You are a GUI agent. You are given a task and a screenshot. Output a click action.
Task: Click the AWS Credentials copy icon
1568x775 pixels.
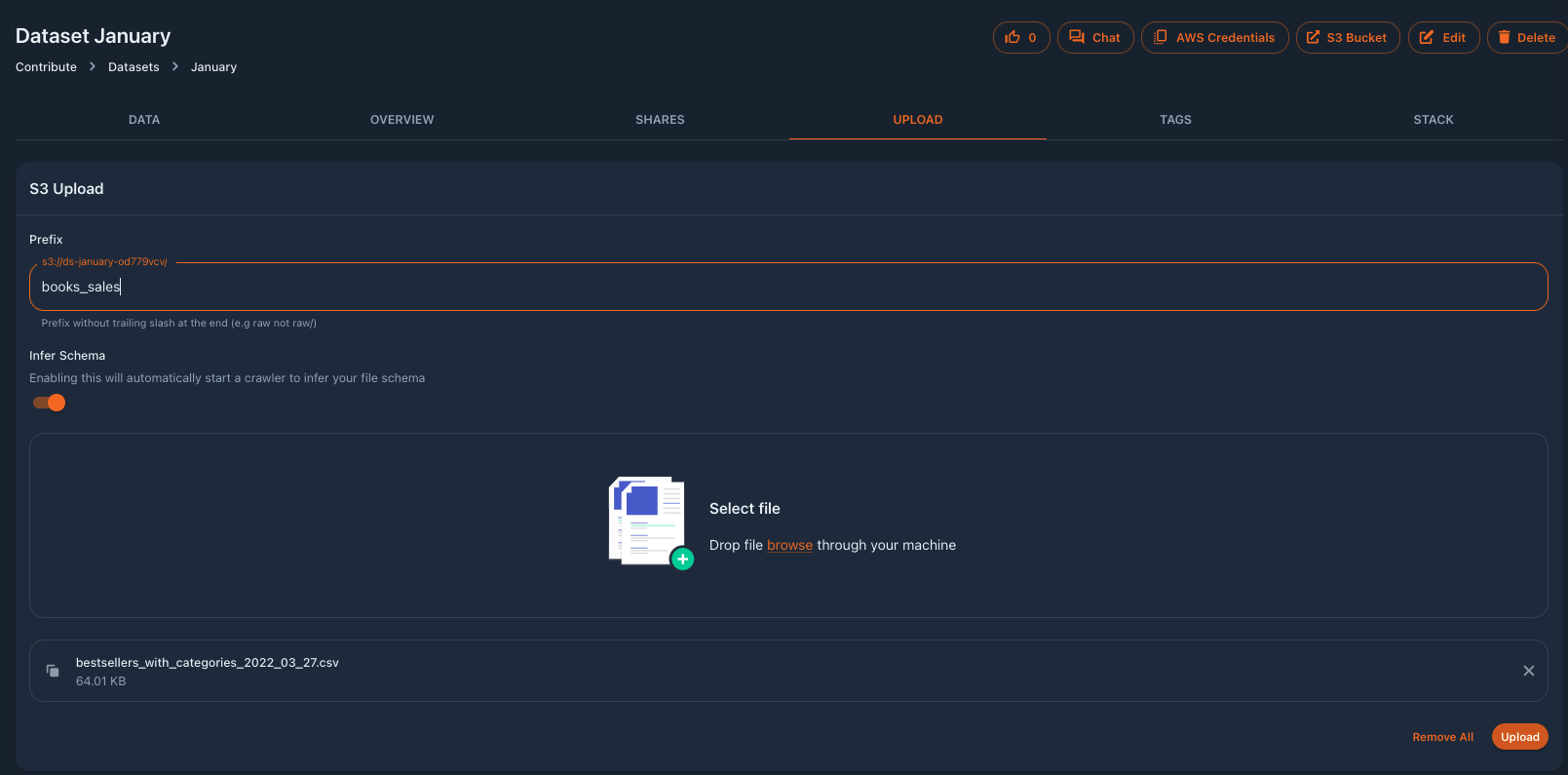coord(1160,37)
